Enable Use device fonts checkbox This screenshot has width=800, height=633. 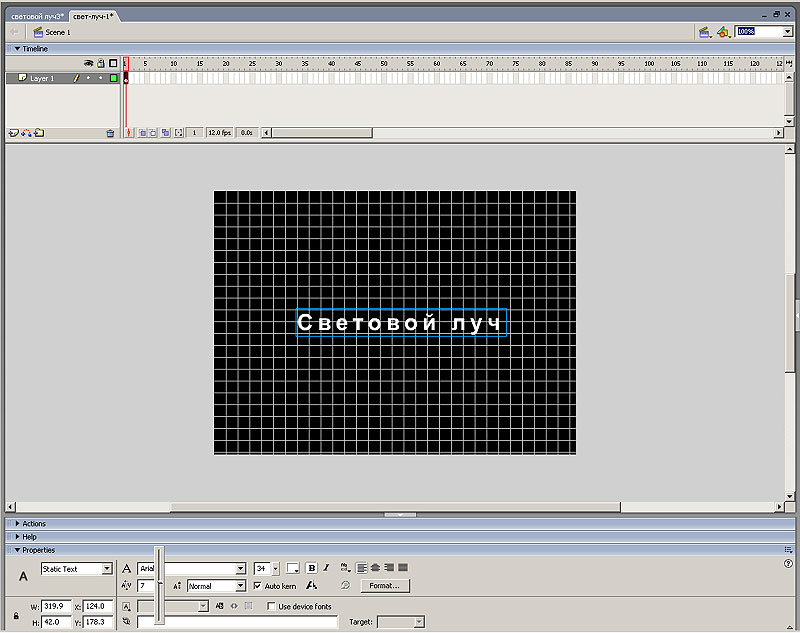click(272, 606)
